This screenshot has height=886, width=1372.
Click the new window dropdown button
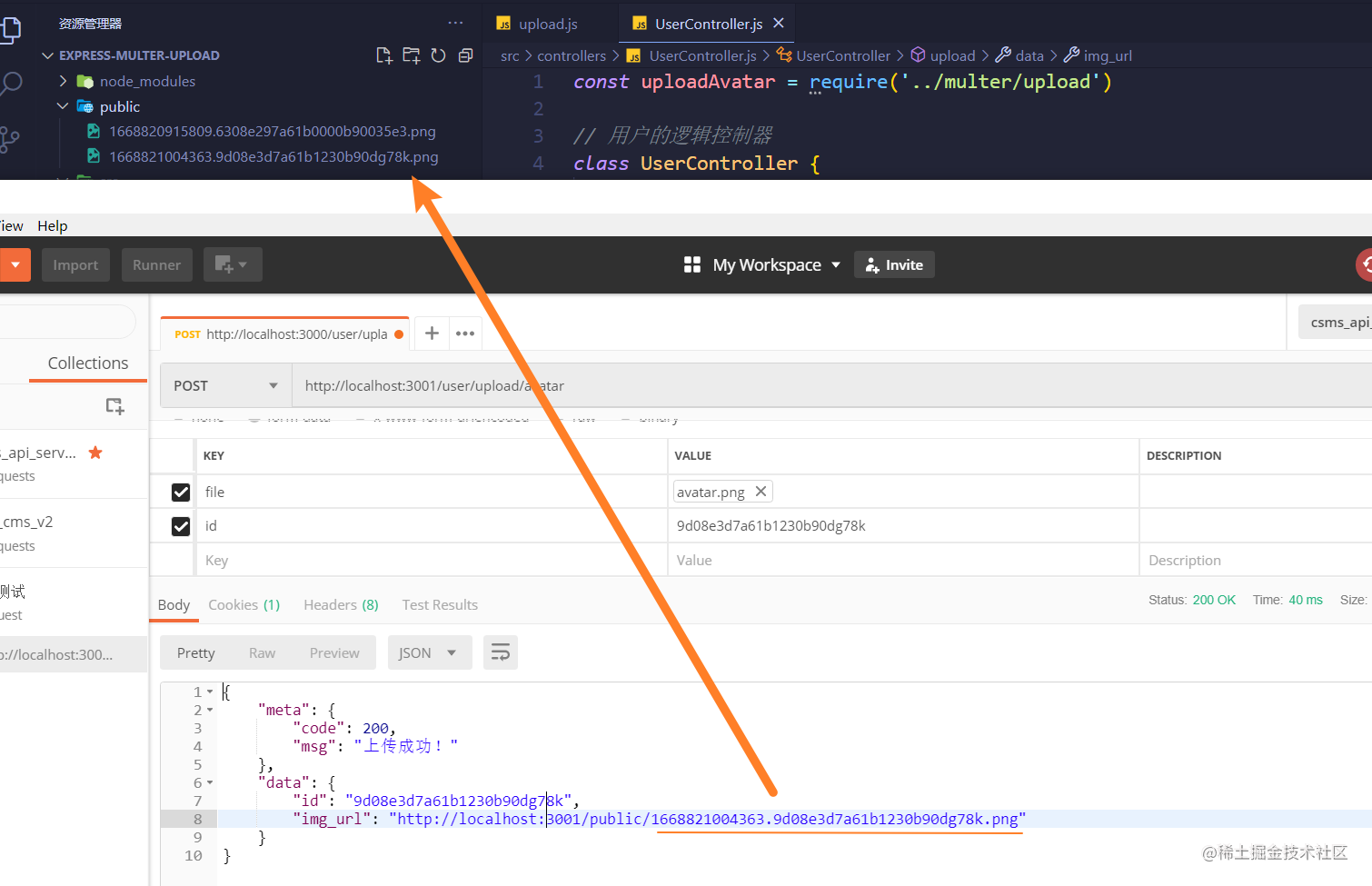[233, 264]
